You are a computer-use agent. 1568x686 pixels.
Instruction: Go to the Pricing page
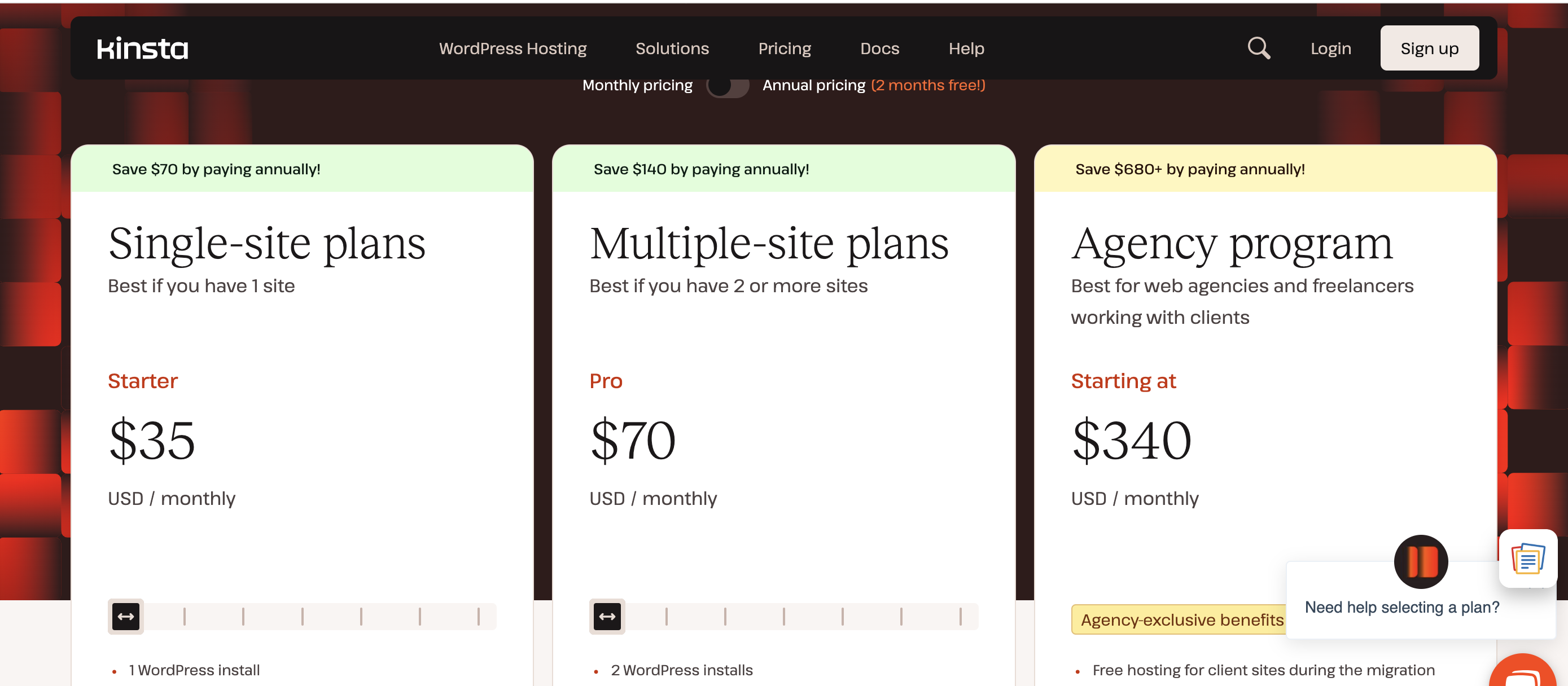pos(784,49)
